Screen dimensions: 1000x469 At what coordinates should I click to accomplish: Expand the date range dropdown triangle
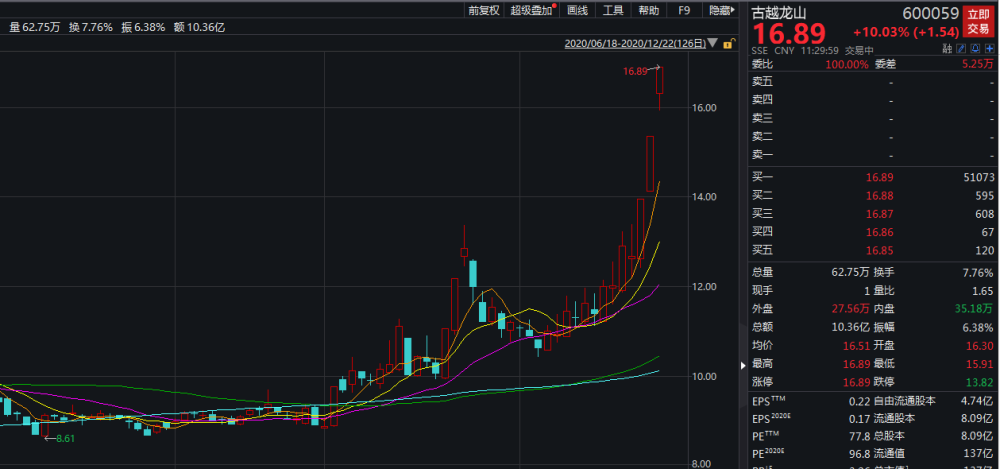point(712,44)
